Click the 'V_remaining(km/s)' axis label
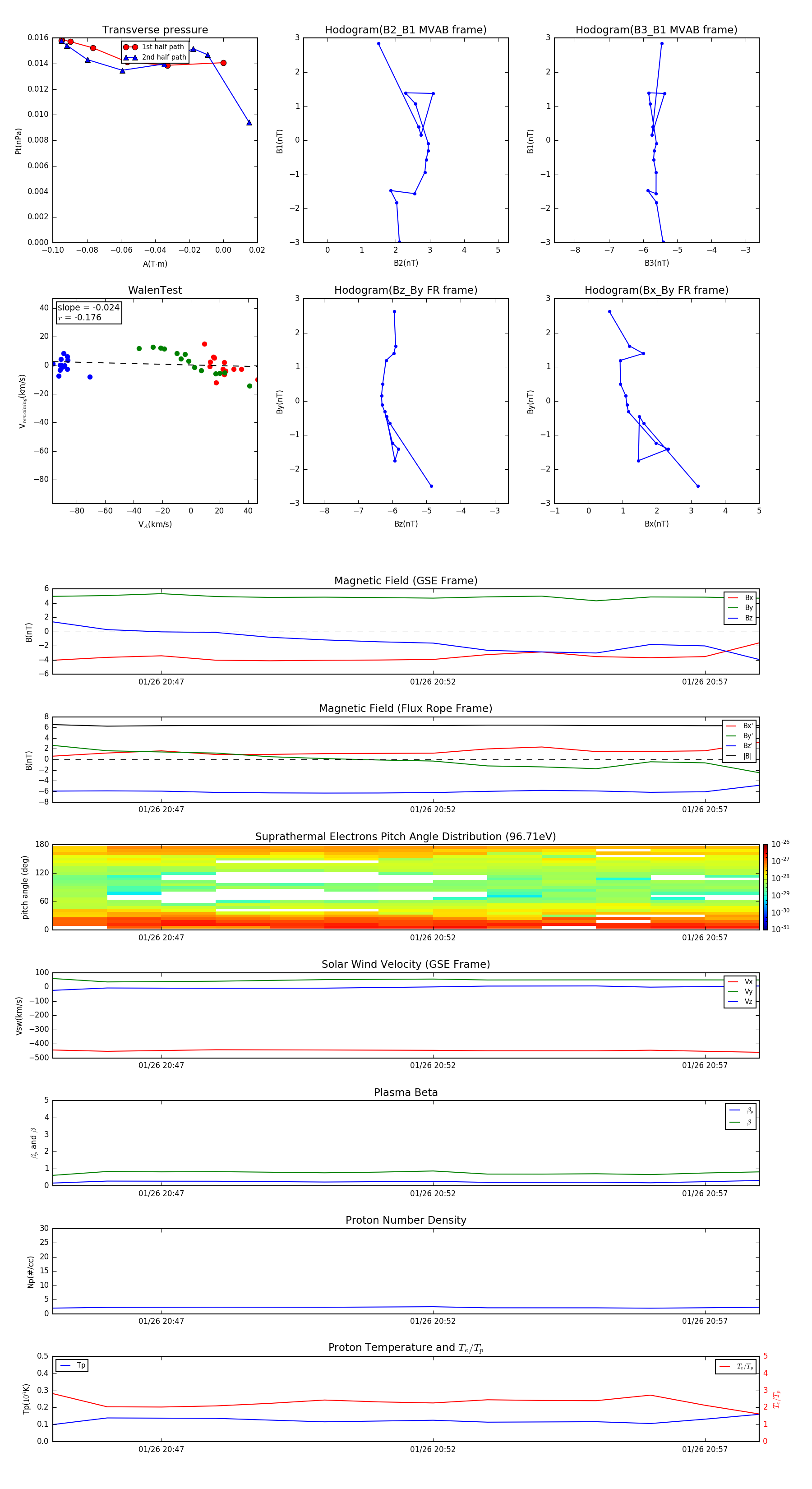This screenshot has width=812, height=1489. 22,401
